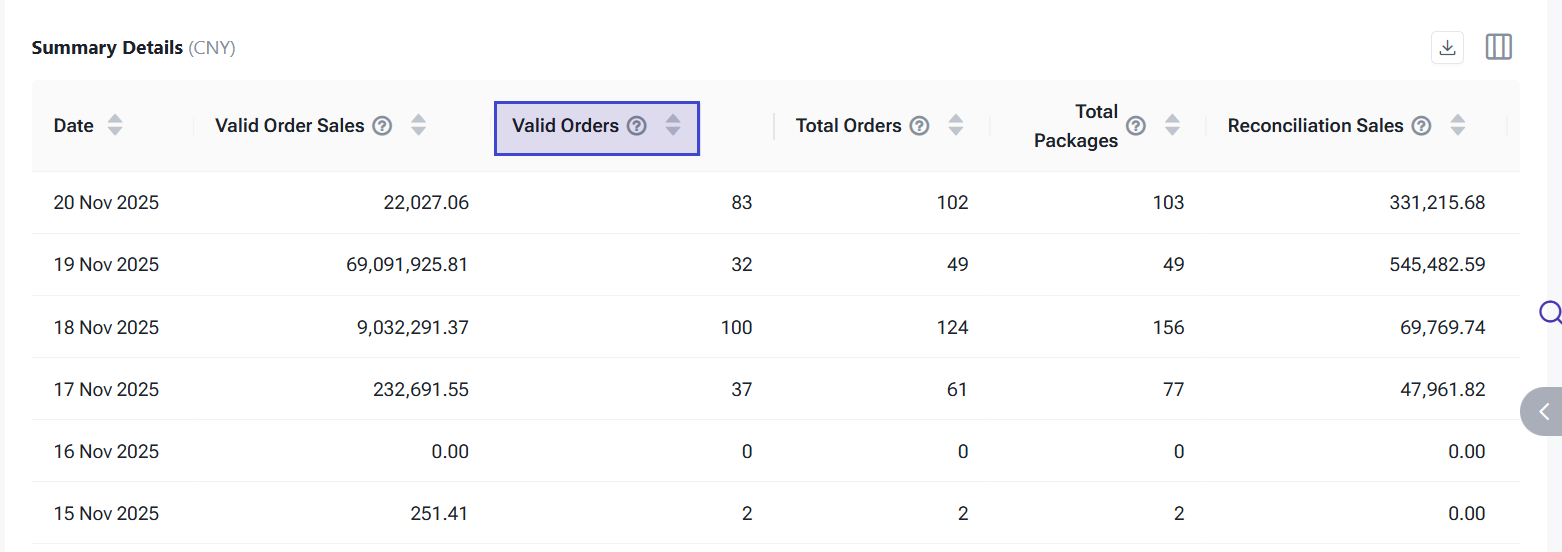Viewport: 1562px width, 552px height.
Task: Open the column settings icon
Action: pyautogui.click(x=1498, y=47)
